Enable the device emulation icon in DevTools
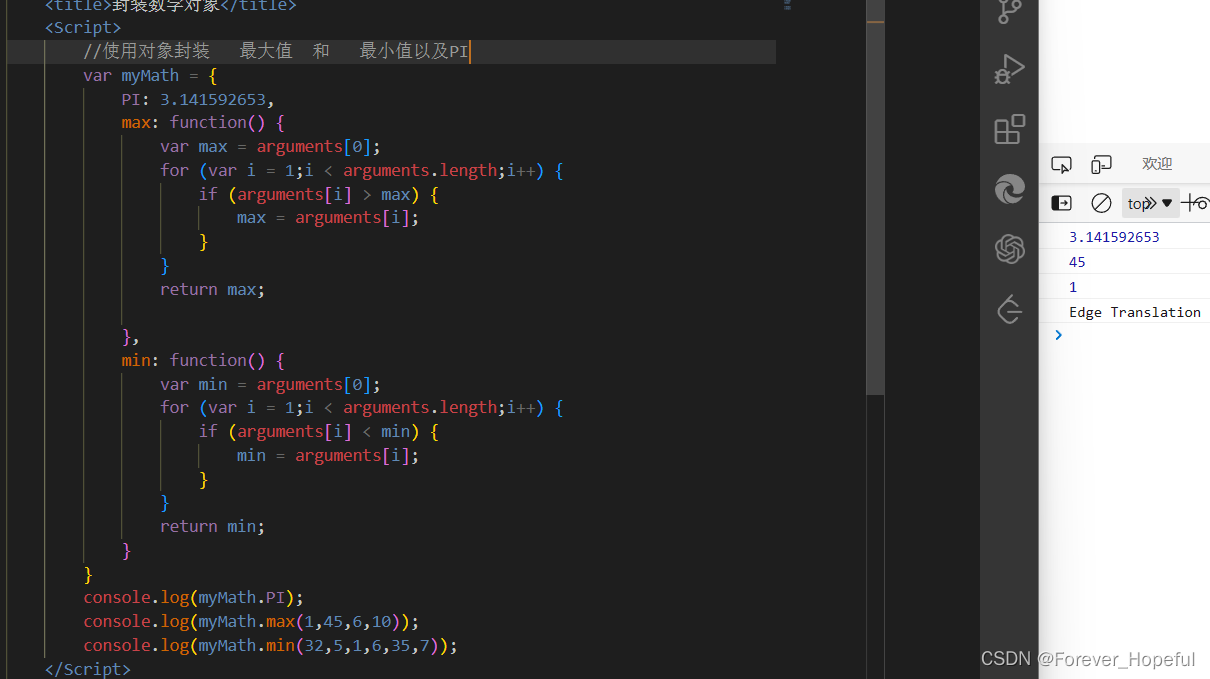 (x=1101, y=164)
